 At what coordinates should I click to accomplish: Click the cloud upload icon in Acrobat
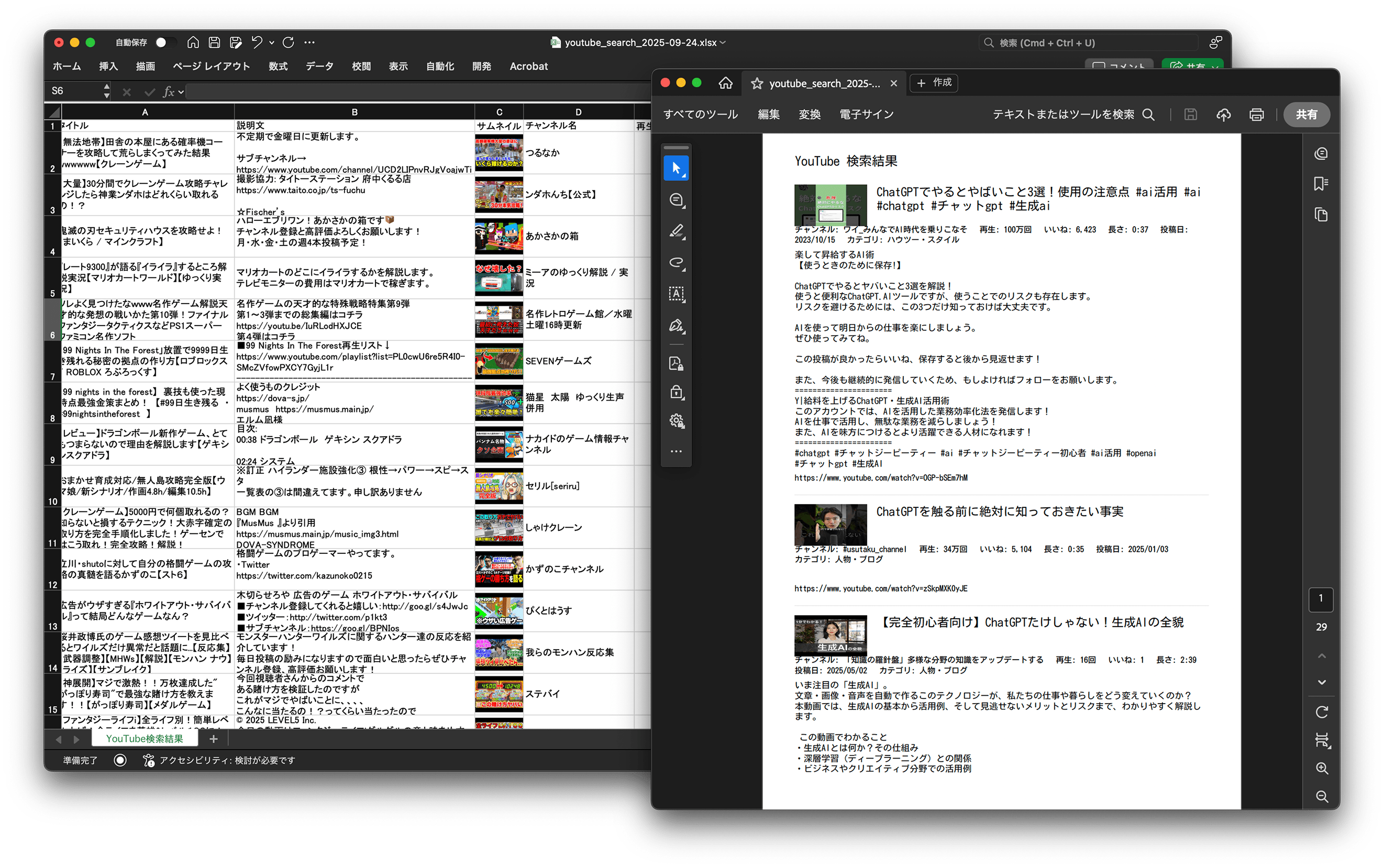tap(1223, 115)
